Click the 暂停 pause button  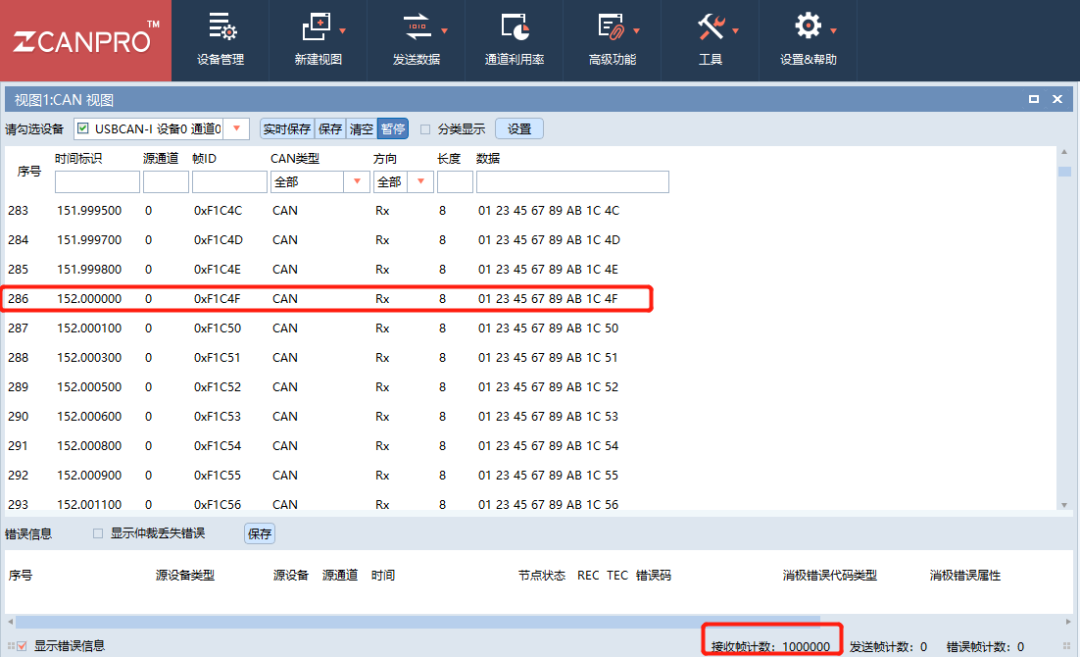393,129
